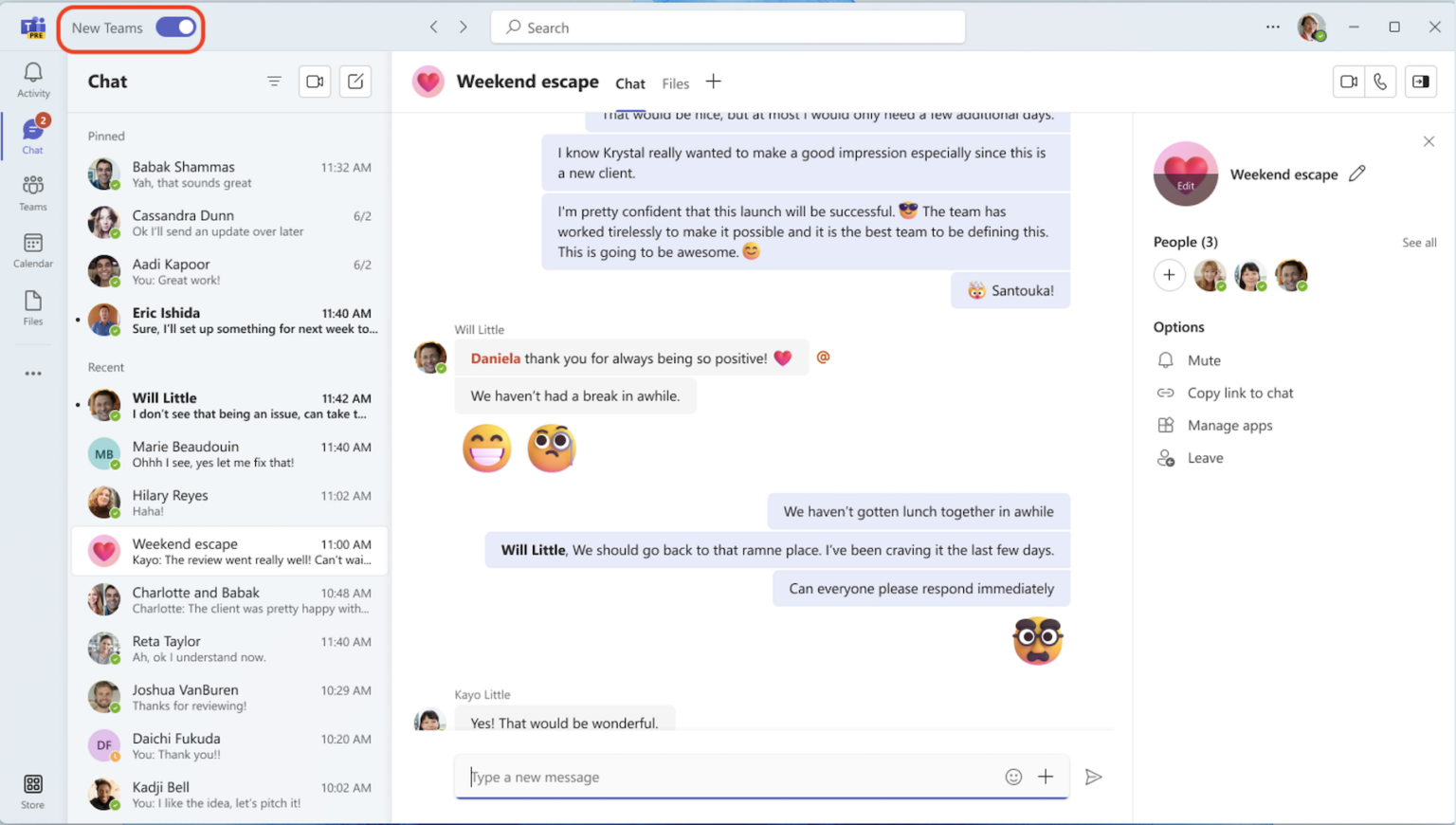Open more apps via the sidebar ellipsis
Viewport: 1456px width, 825px height.
click(x=32, y=373)
